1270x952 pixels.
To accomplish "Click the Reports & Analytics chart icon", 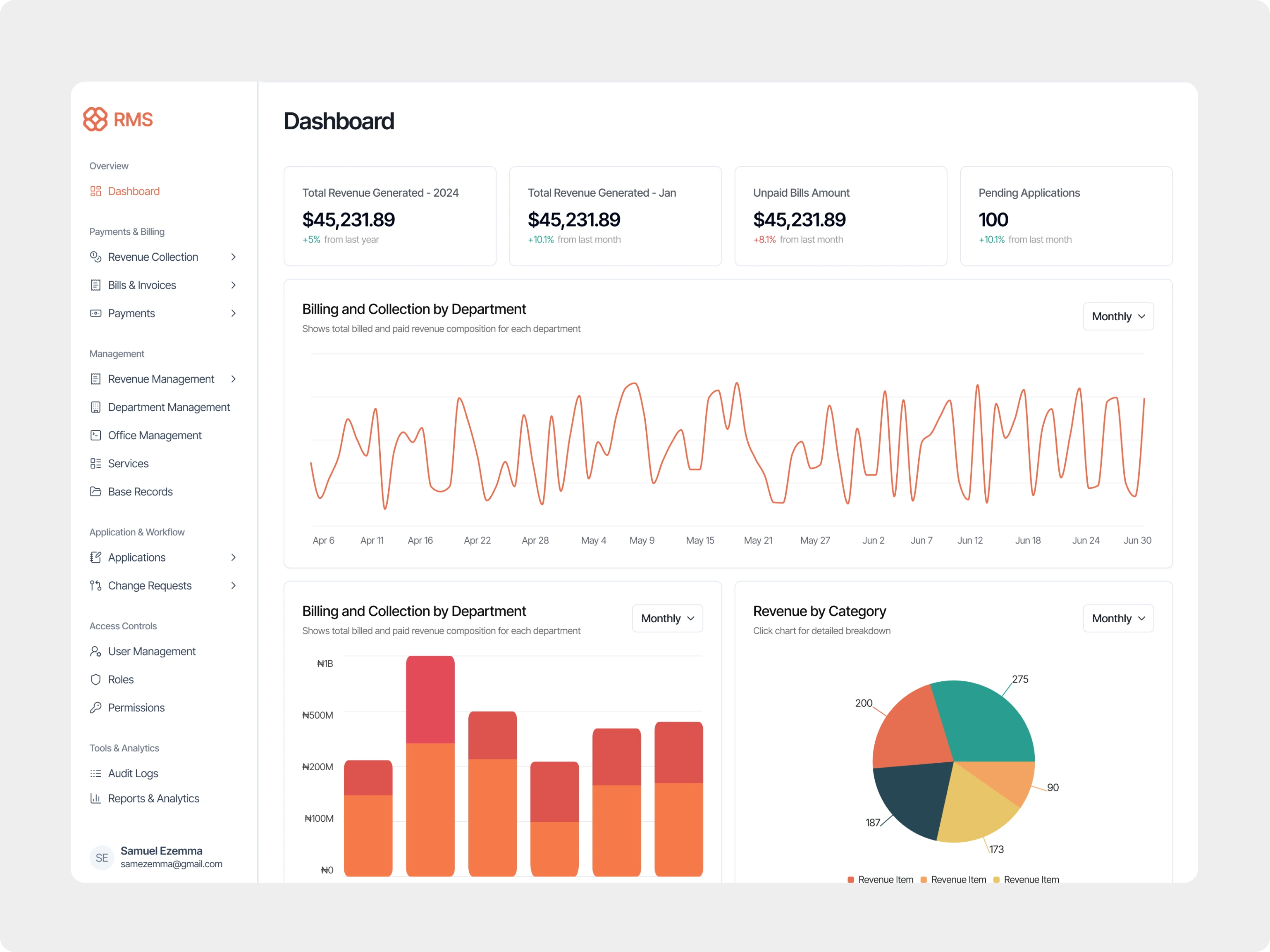I will (x=95, y=797).
